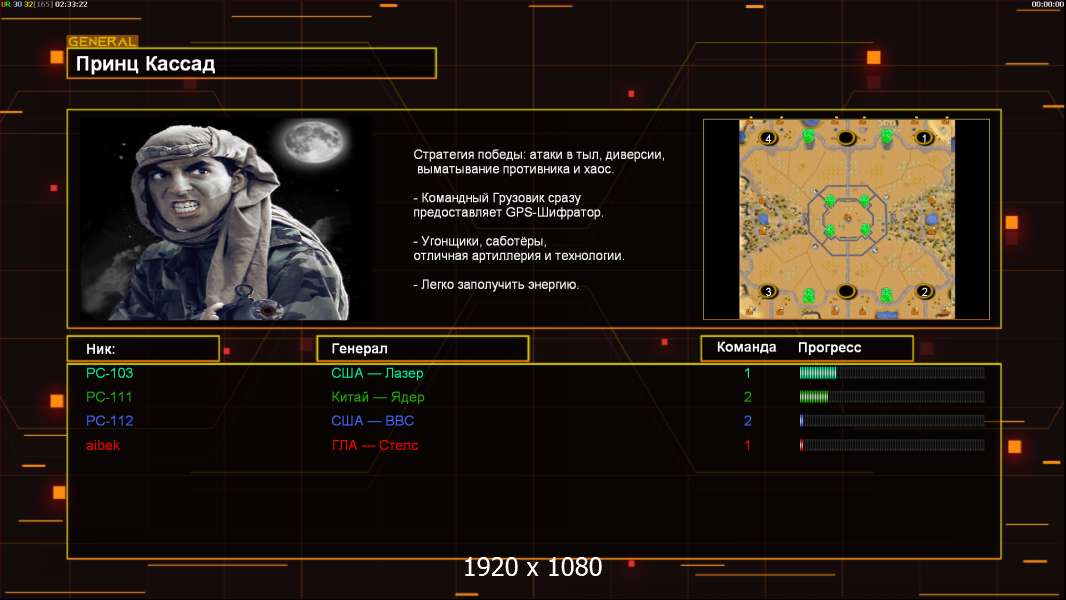The height and width of the screenshot is (600, 1066).
Task: Click the moon in the portrait image
Action: [x=314, y=141]
